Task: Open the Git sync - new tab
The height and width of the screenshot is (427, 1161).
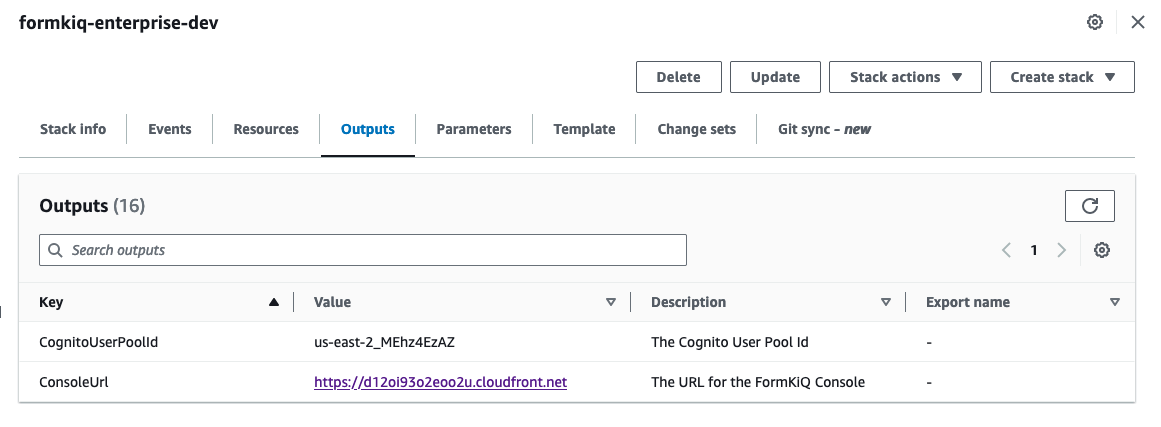Action: [824, 129]
